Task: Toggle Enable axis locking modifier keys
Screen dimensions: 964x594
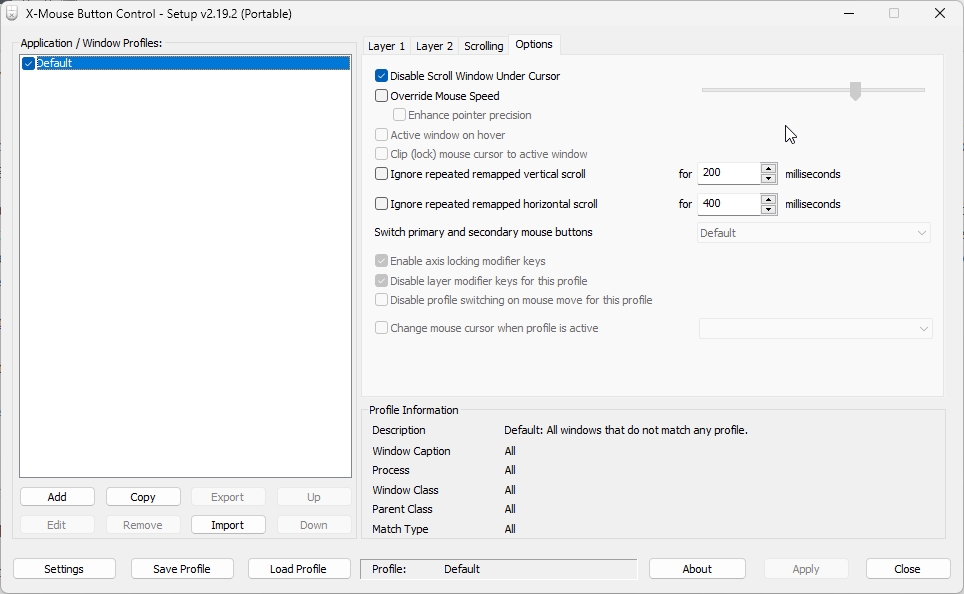Action: (x=381, y=261)
